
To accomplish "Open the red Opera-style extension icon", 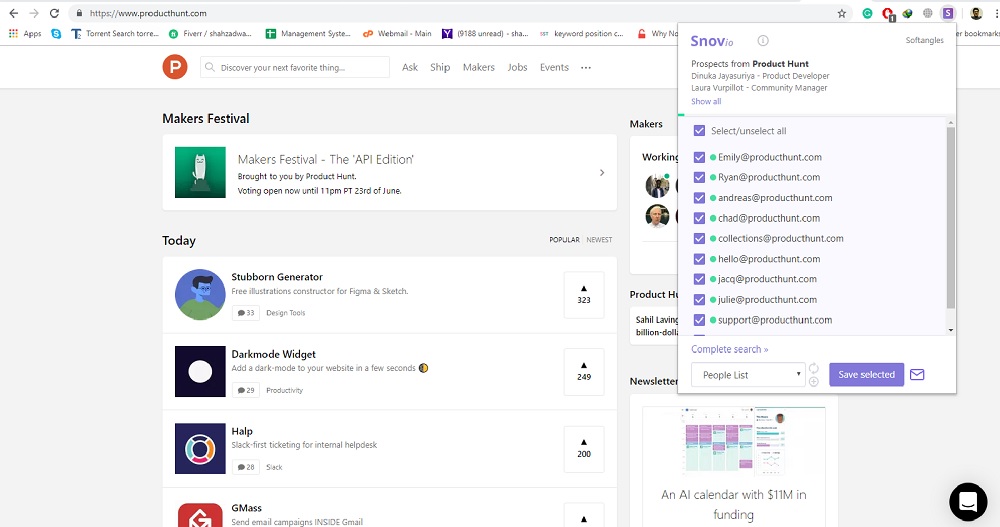I will [x=888, y=13].
